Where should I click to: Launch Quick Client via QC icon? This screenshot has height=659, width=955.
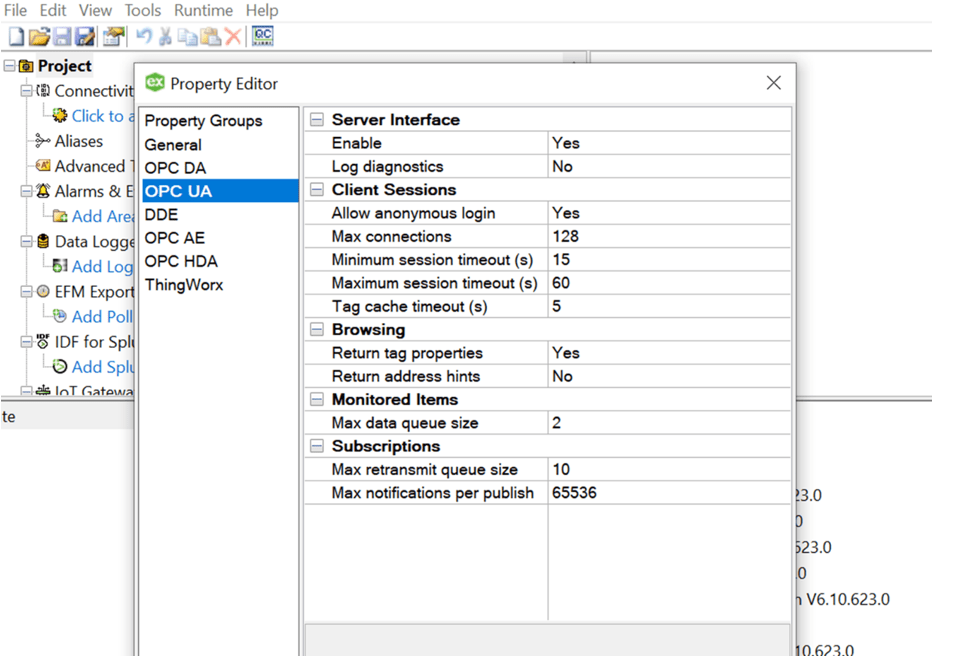tap(263, 36)
